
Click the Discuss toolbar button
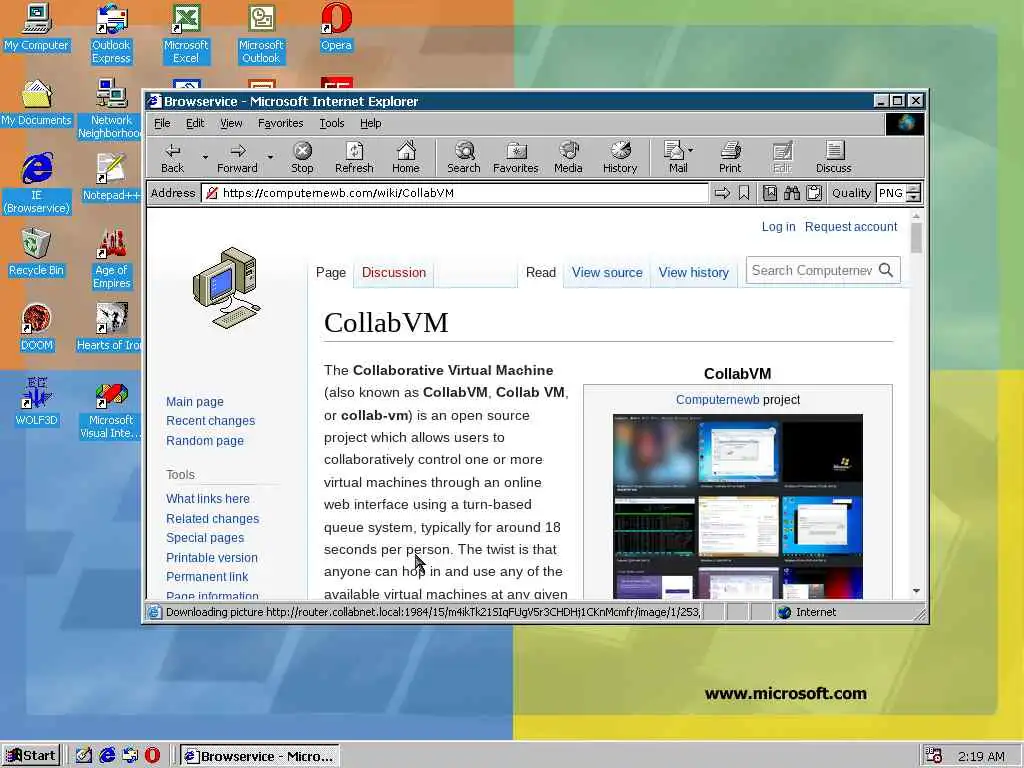click(x=833, y=157)
